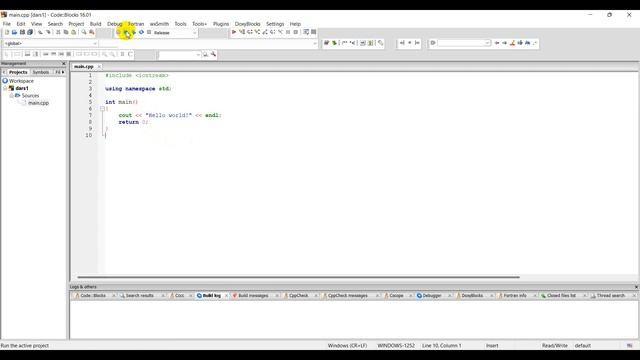Click the Open file icon
This screenshot has height=360, width=640.
click(x=14, y=32)
